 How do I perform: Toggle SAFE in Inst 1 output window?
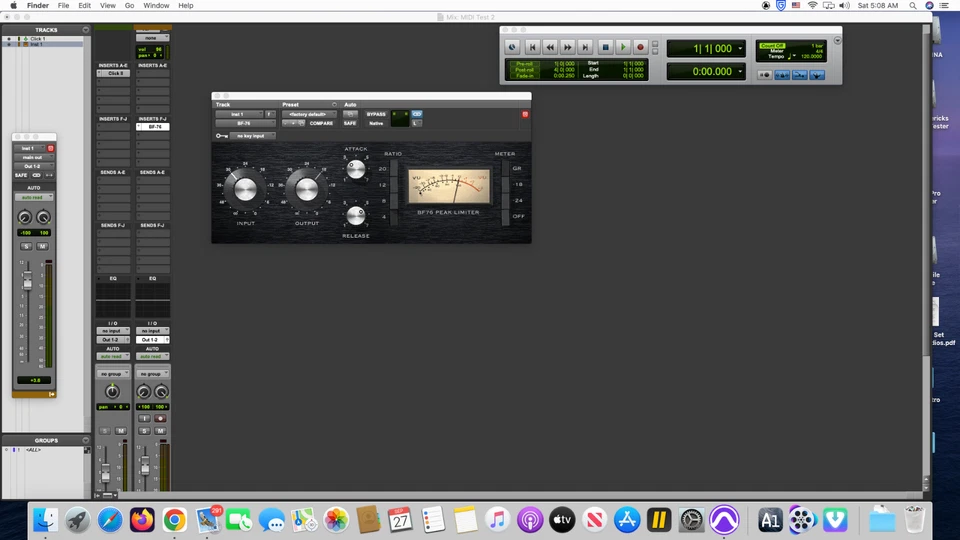(x=21, y=175)
